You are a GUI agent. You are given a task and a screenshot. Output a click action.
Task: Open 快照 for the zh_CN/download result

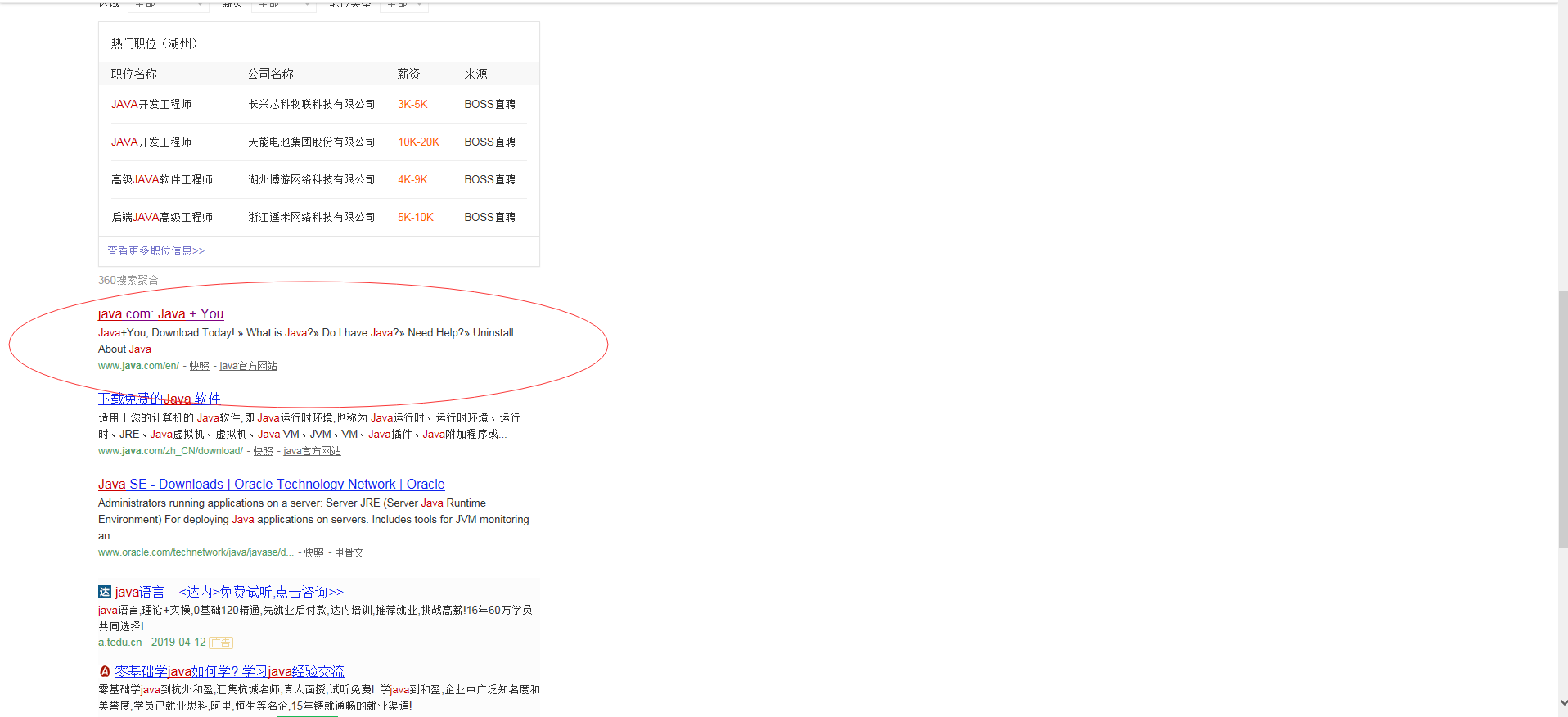click(264, 451)
